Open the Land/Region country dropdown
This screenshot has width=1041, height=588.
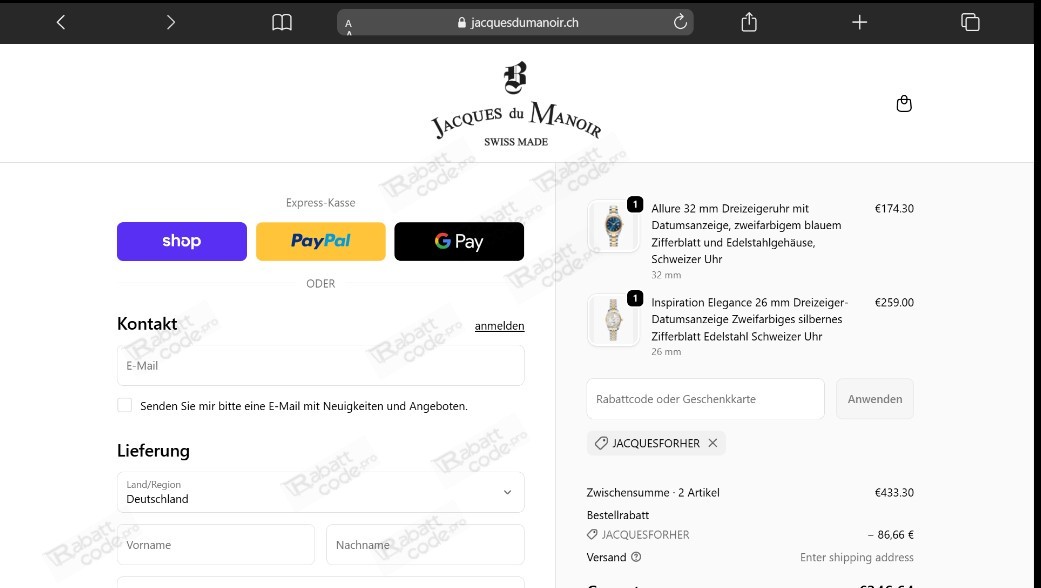320,492
